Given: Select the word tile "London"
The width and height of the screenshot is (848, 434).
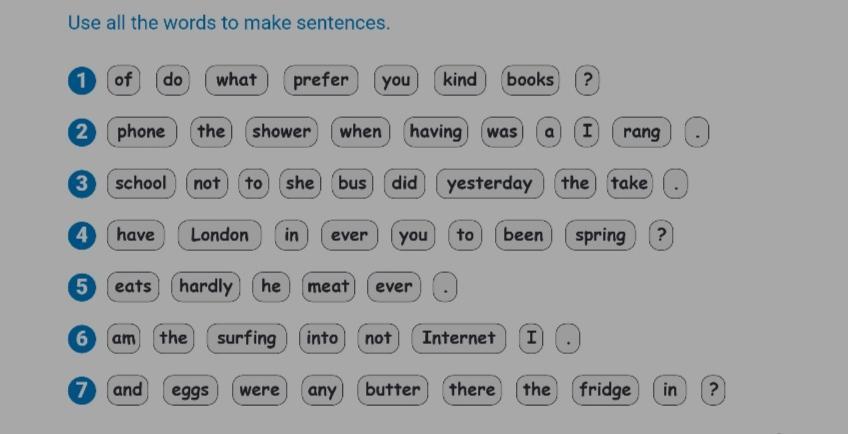Looking at the screenshot, I should coord(220,235).
